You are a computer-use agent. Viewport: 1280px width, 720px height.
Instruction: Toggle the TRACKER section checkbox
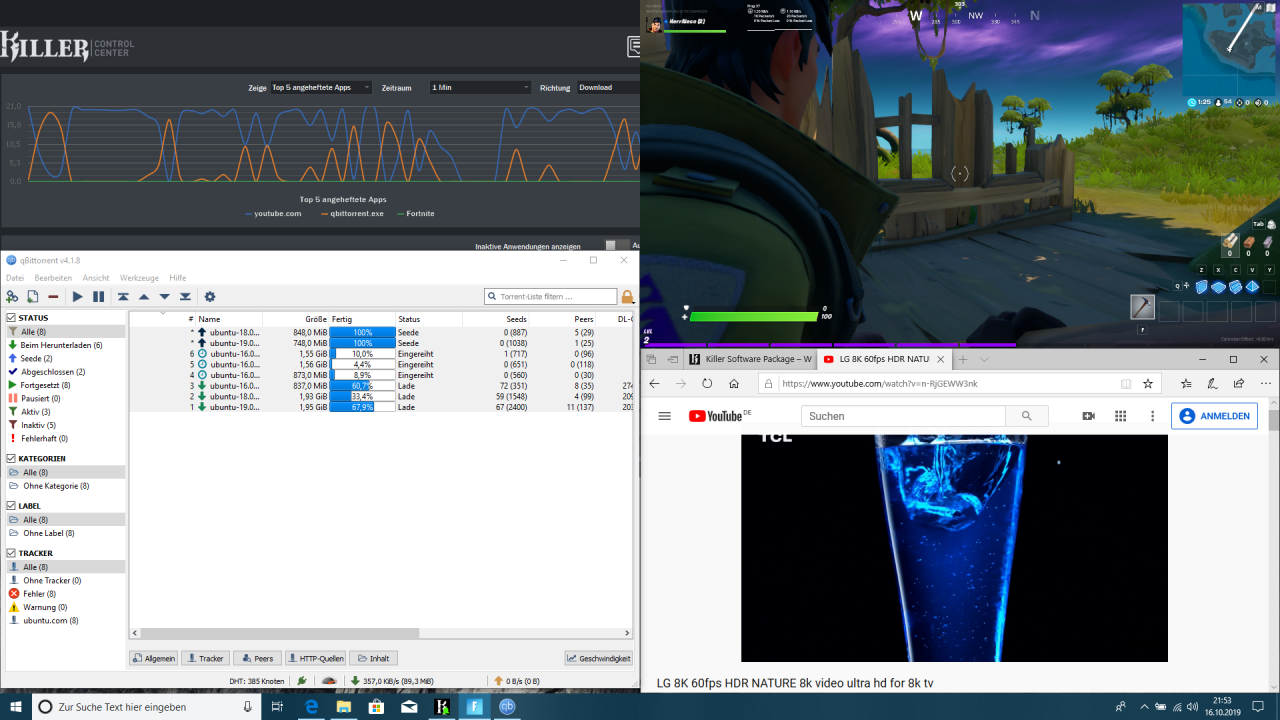pos(11,553)
